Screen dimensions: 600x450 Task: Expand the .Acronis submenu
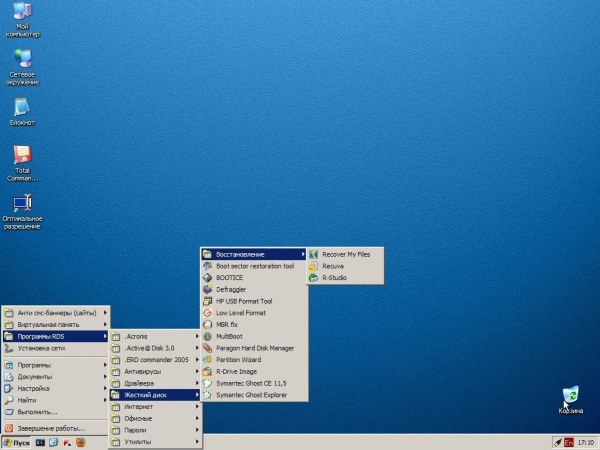click(x=137, y=336)
